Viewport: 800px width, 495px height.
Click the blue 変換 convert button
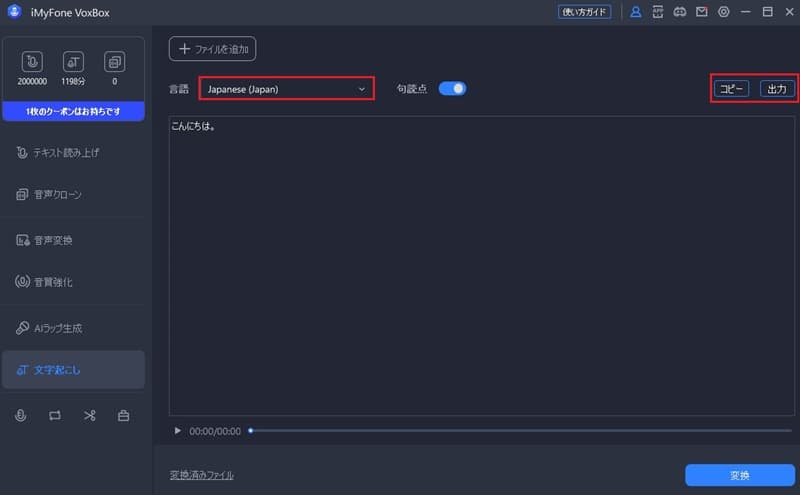(740, 475)
